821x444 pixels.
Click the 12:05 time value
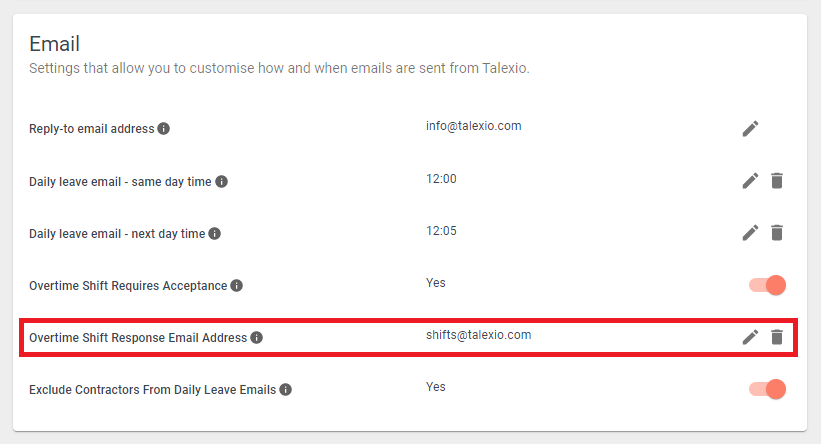coord(441,231)
